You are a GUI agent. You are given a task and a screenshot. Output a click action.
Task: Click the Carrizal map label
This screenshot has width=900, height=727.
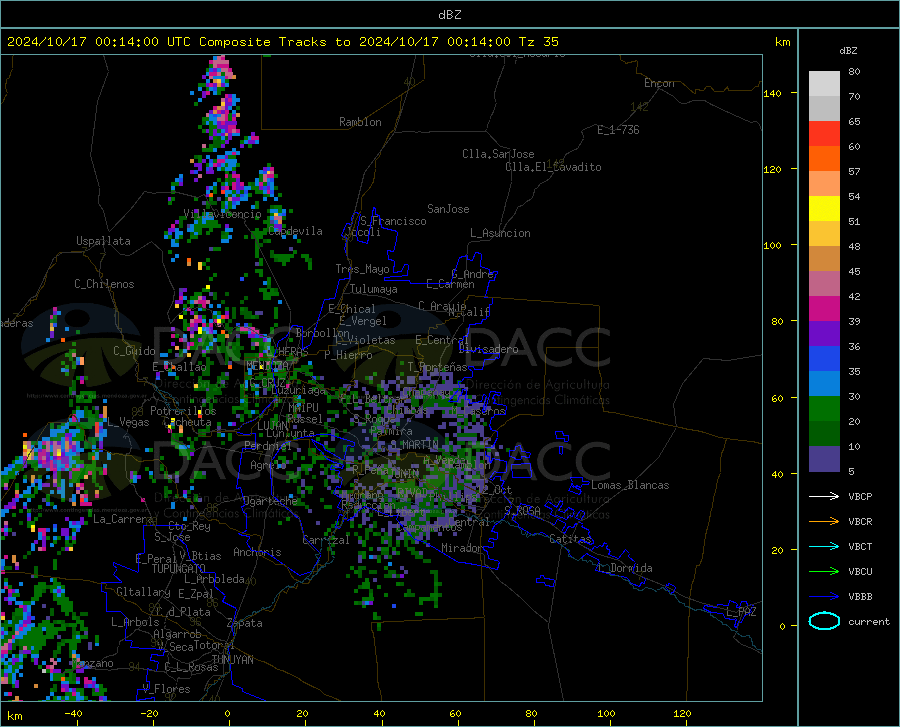point(326,540)
